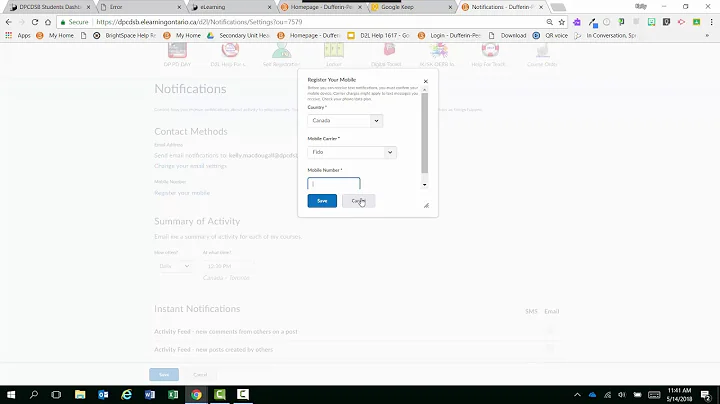Click the dialog resize grip icon

tap(426, 205)
